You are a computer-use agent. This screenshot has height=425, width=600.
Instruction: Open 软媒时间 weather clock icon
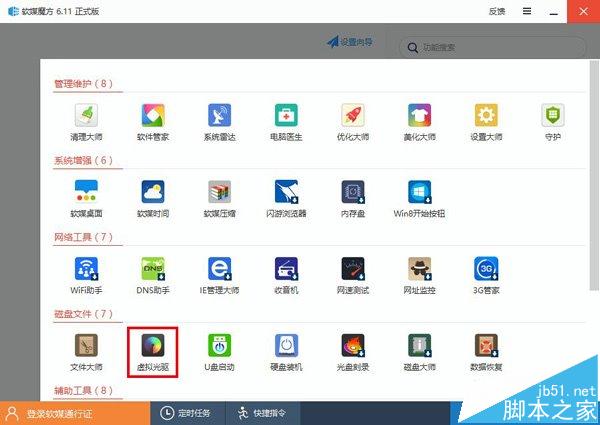153,199
